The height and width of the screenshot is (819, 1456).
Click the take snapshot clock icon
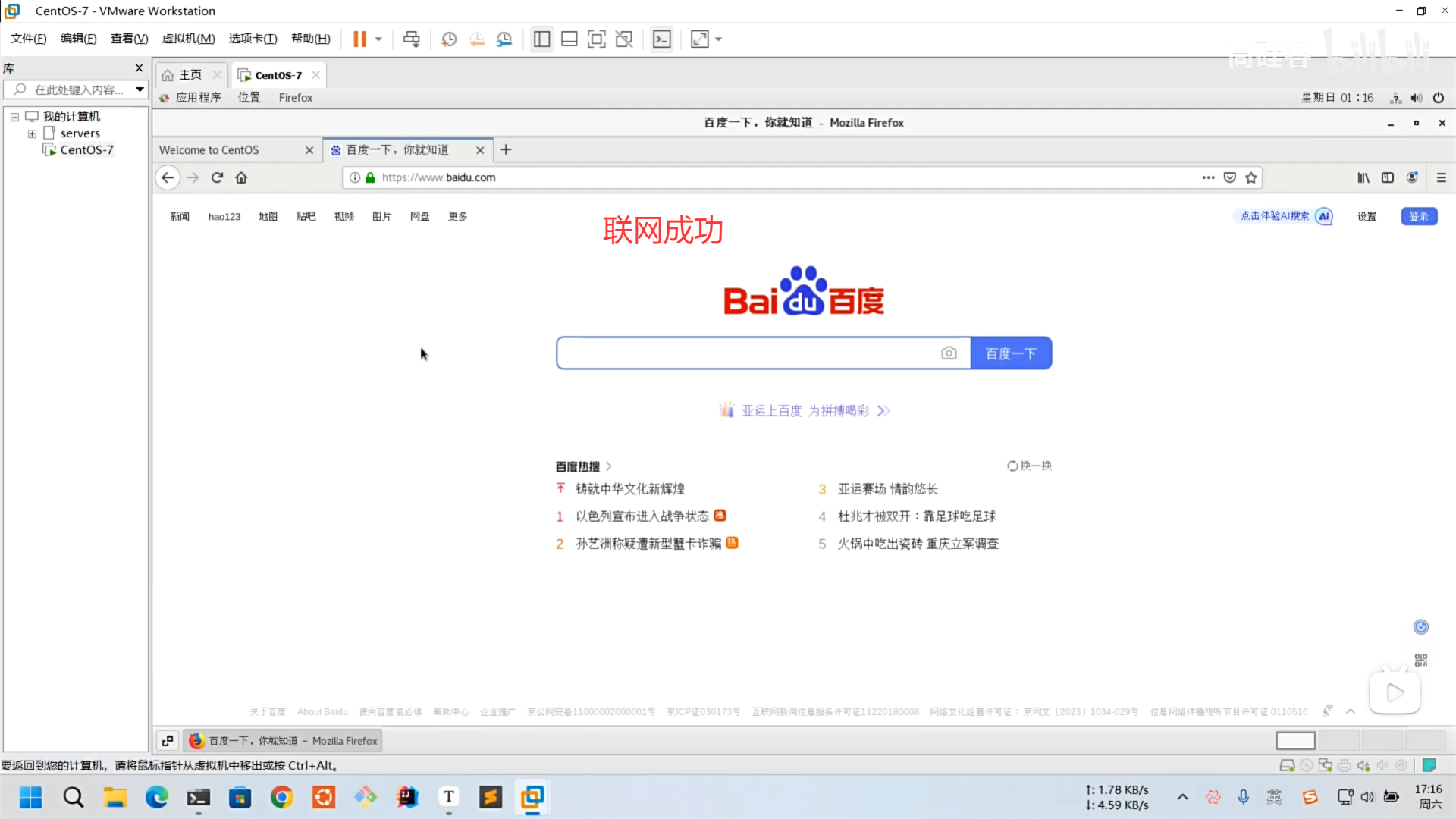tap(449, 39)
